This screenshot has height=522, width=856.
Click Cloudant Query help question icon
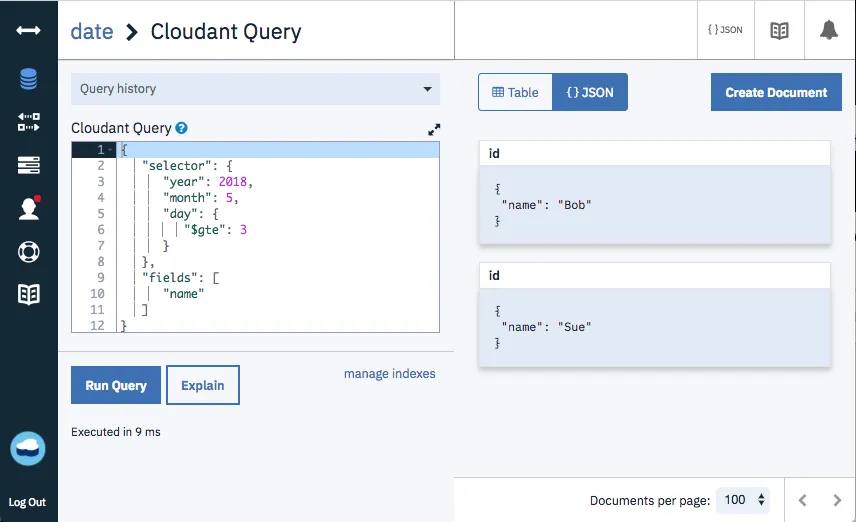(x=182, y=128)
